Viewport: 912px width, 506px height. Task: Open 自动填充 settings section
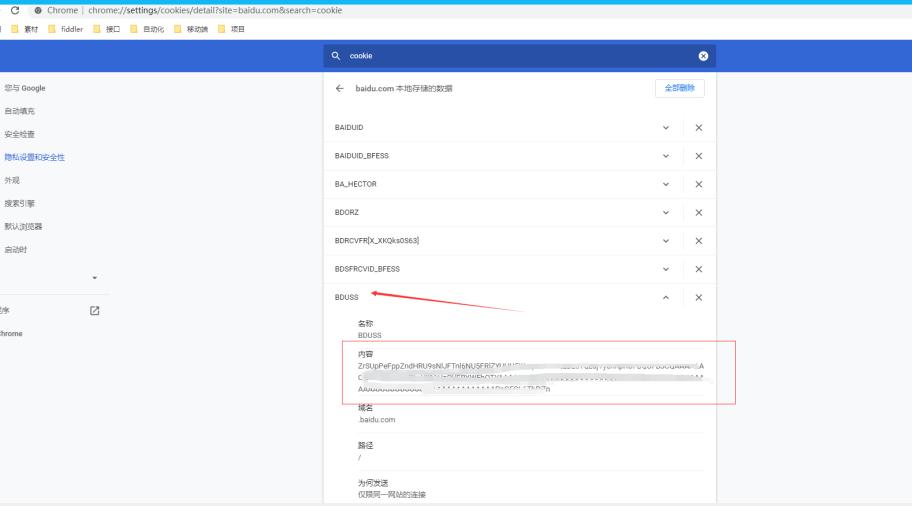[19, 111]
